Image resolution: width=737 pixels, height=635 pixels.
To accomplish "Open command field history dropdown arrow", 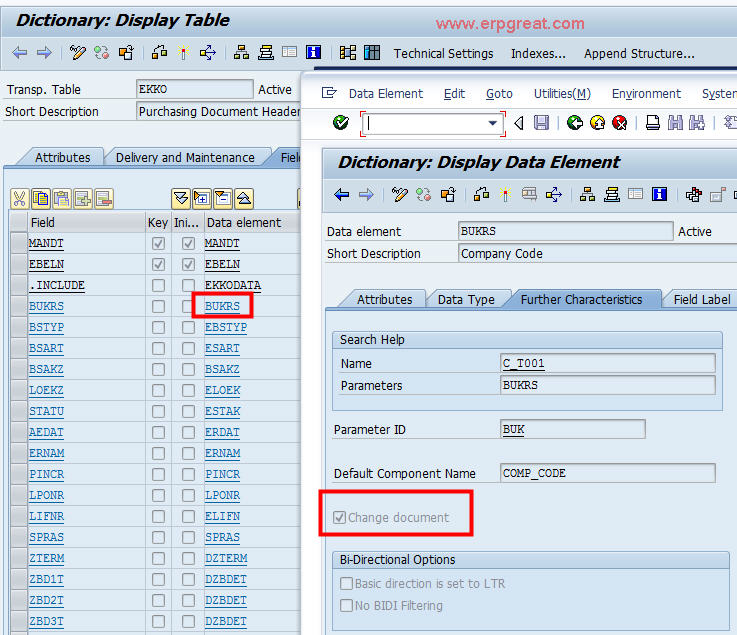I will [x=492, y=123].
